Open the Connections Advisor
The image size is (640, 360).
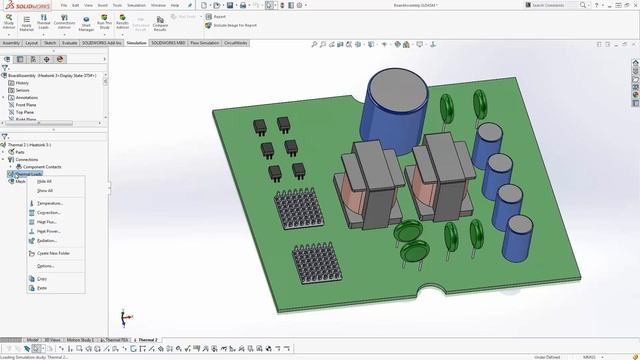tap(64, 22)
